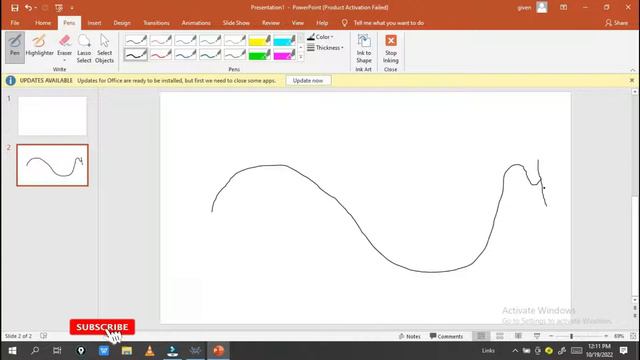This screenshot has width=640, height=360.
Task: Select the Highlighter tool
Action: click(40, 46)
